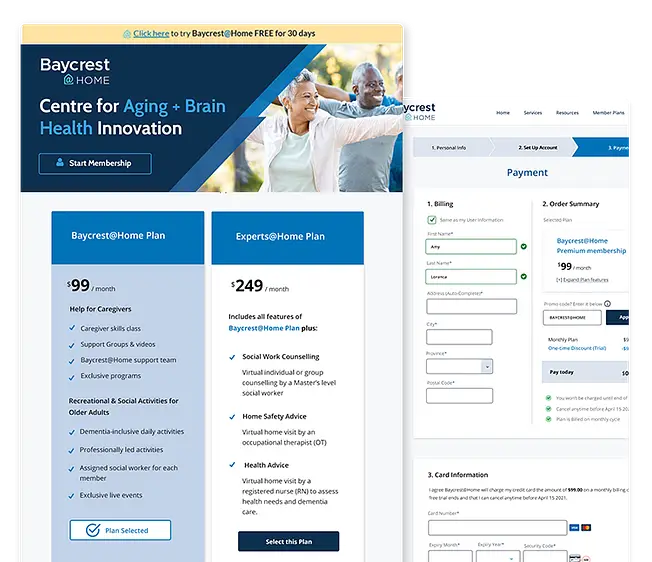The width and height of the screenshot is (652, 562).
Task: Click the promo code info icon
Action: [609, 302]
